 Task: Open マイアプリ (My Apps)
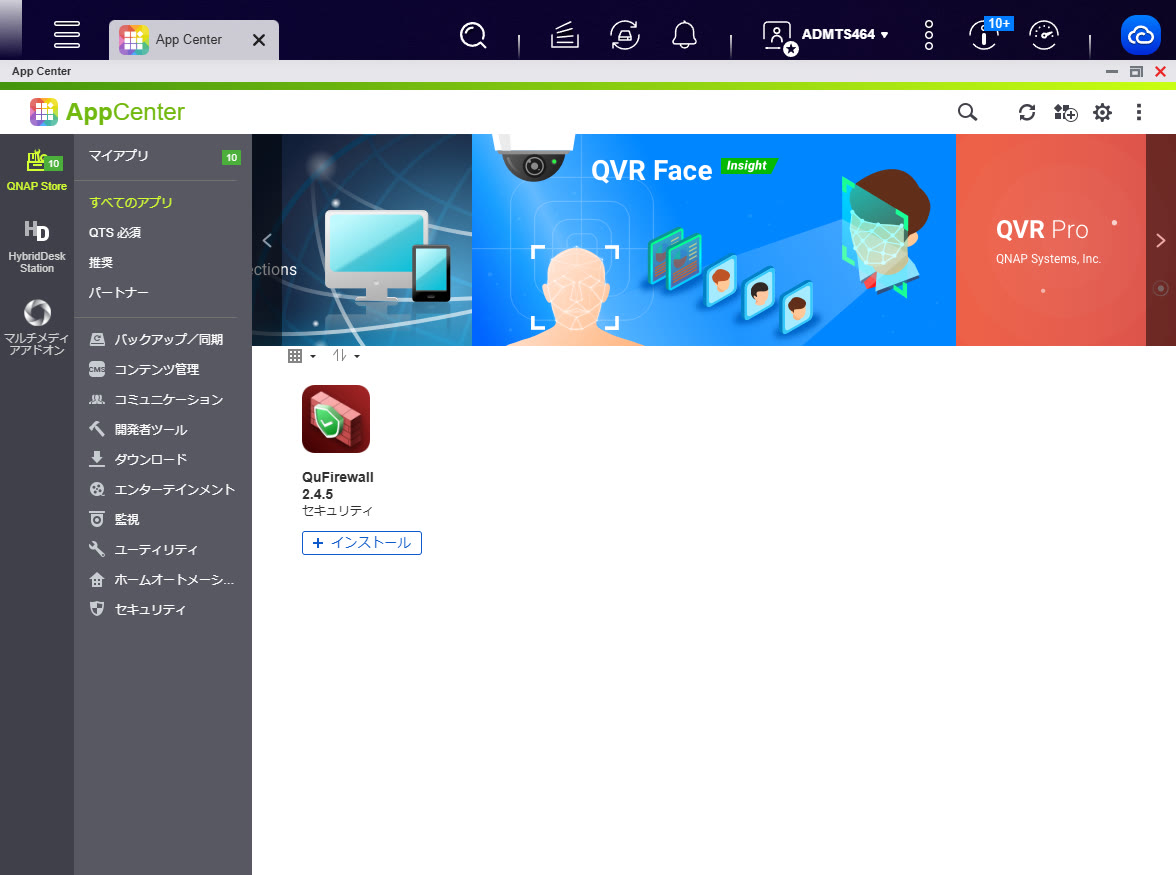(118, 156)
